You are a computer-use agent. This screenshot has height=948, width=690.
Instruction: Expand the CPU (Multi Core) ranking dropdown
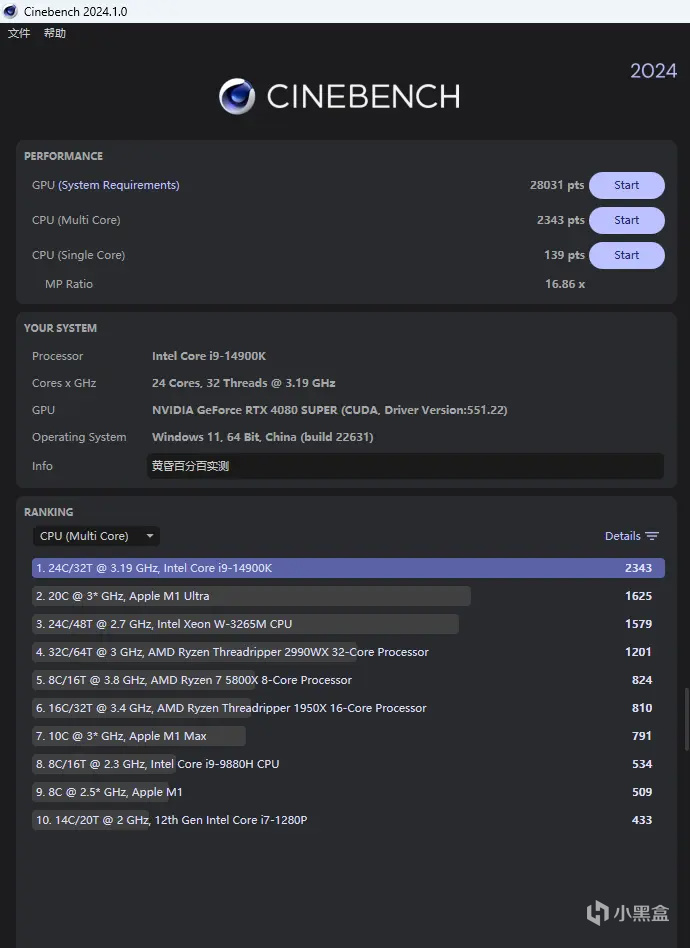click(96, 536)
